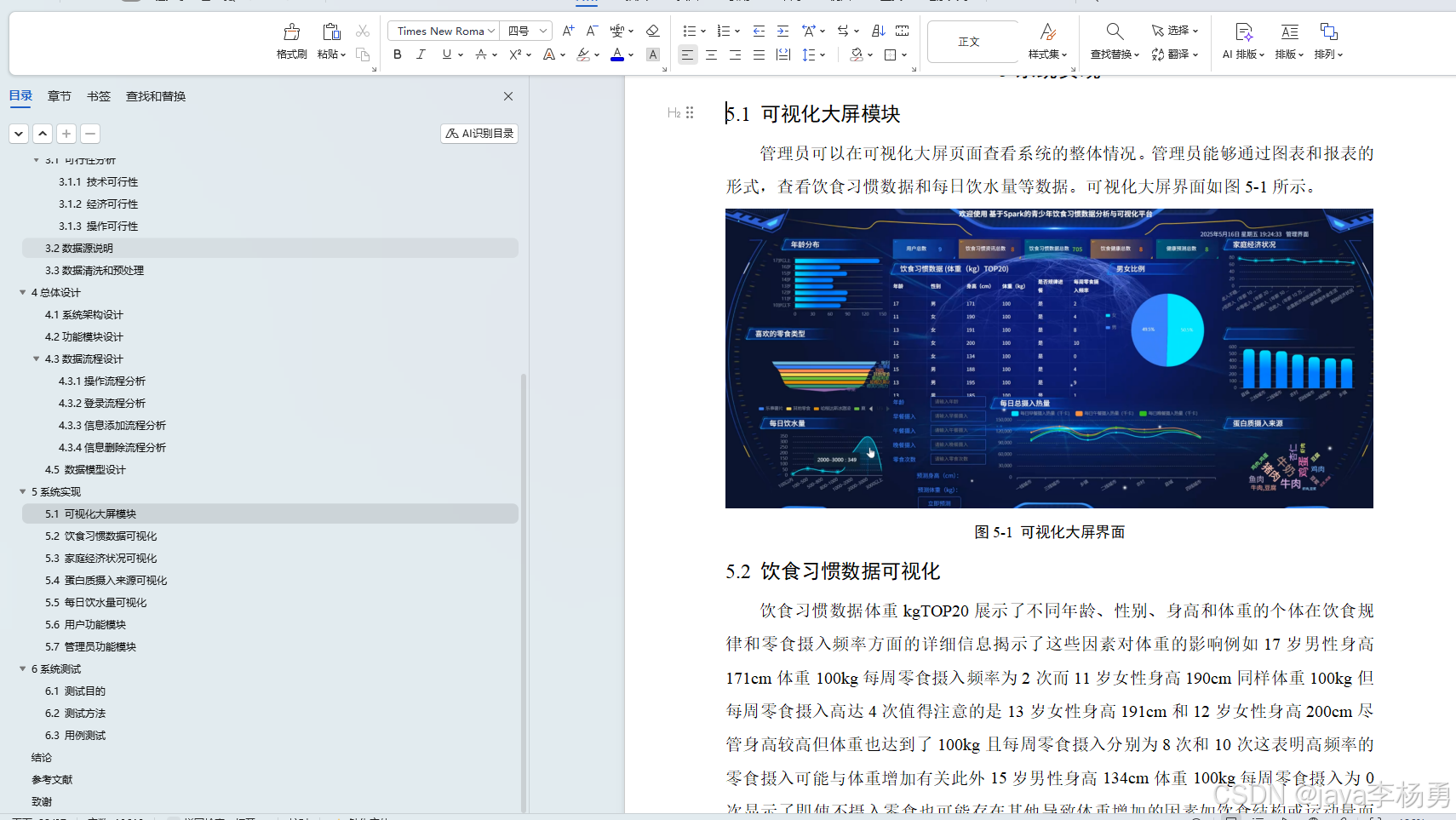This screenshot has width=1456, height=820.
Task: Click the show/hide marks icon
Action: coord(903,31)
